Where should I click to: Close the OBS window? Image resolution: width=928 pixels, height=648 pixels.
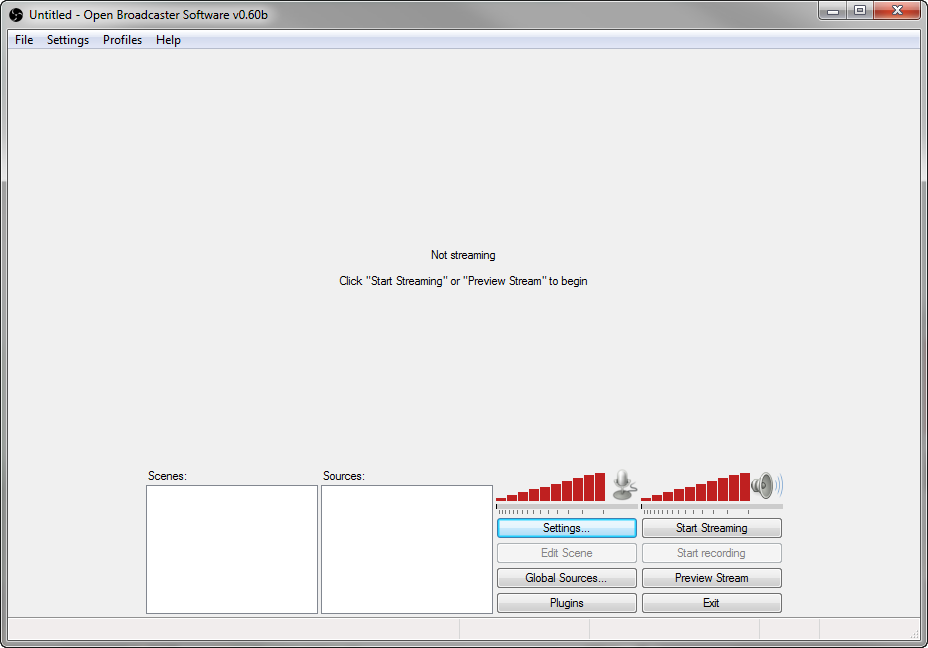click(897, 11)
